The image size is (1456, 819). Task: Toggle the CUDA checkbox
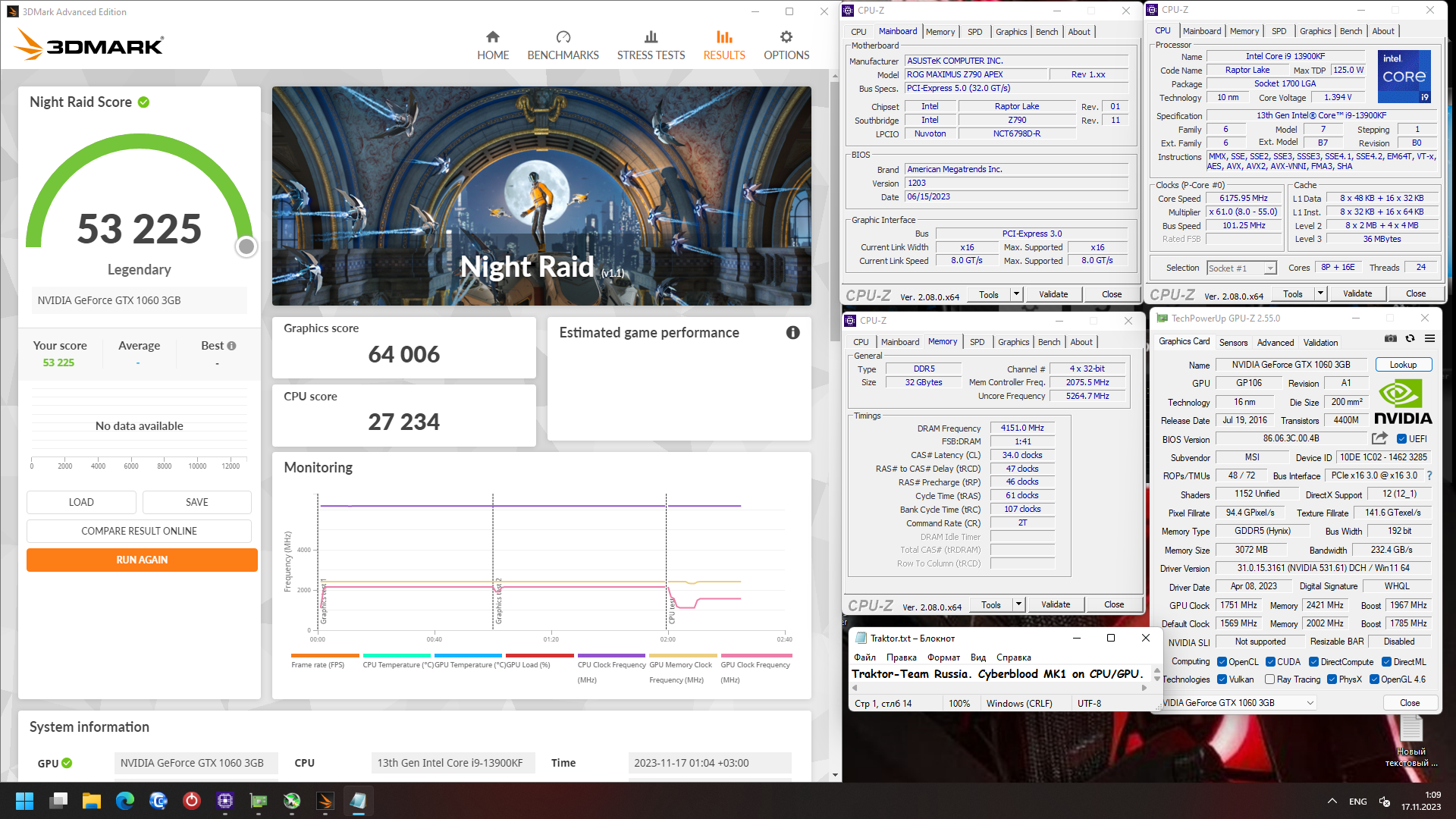[1270, 662]
